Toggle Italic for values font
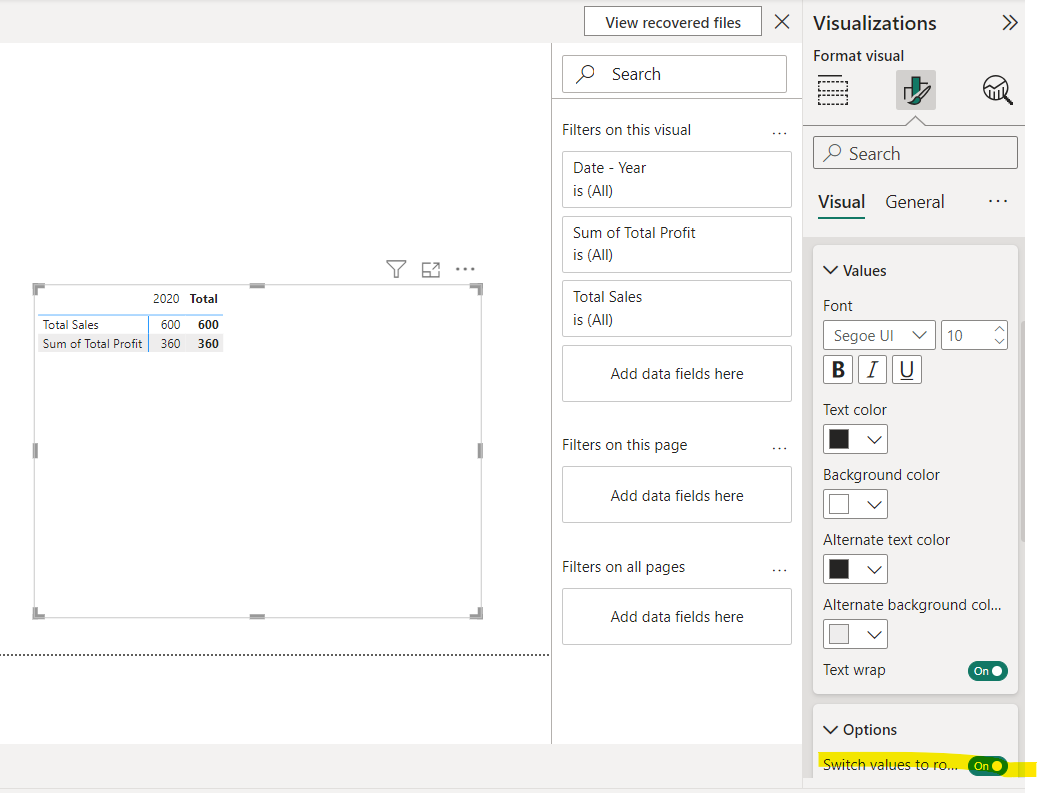 coord(872,370)
